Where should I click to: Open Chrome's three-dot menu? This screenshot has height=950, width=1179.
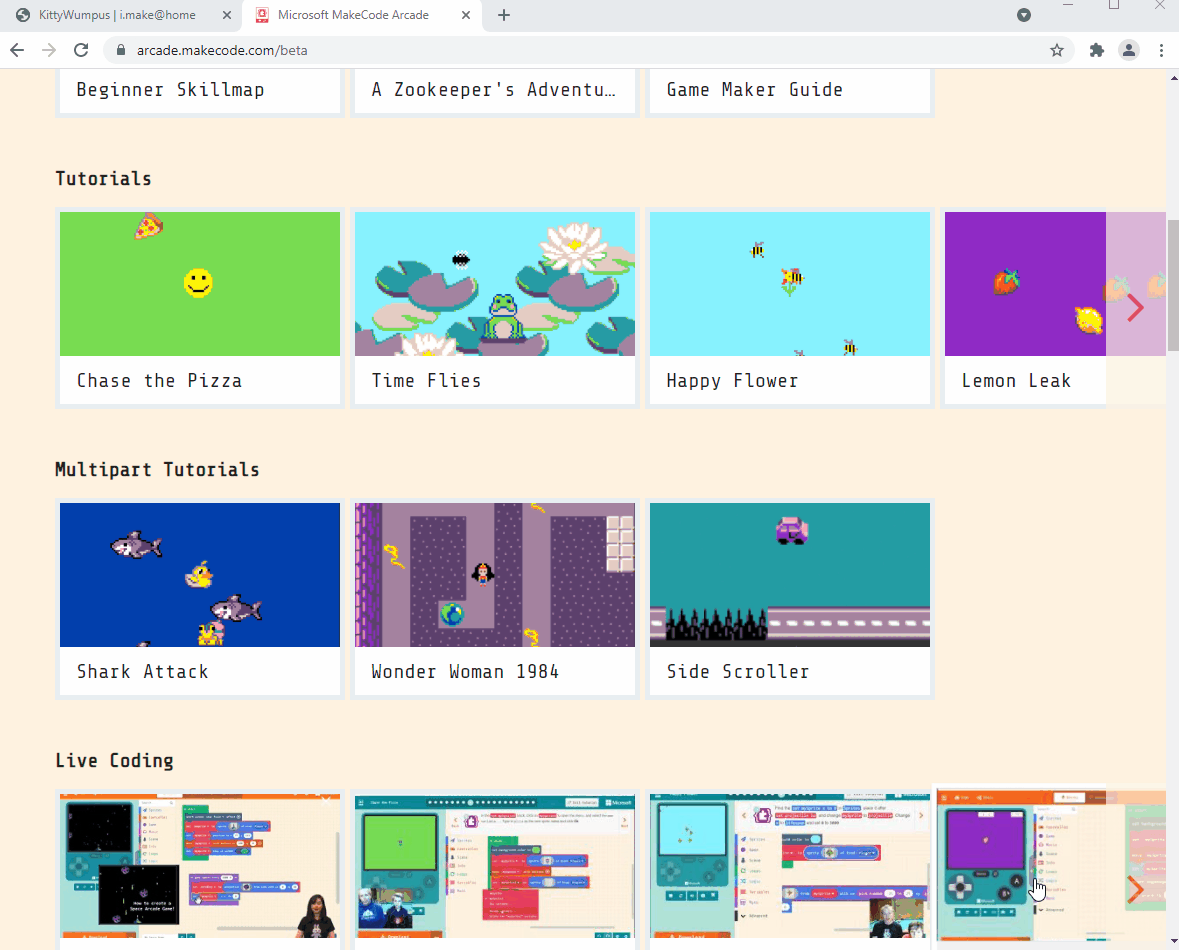[x=1161, y=50]
